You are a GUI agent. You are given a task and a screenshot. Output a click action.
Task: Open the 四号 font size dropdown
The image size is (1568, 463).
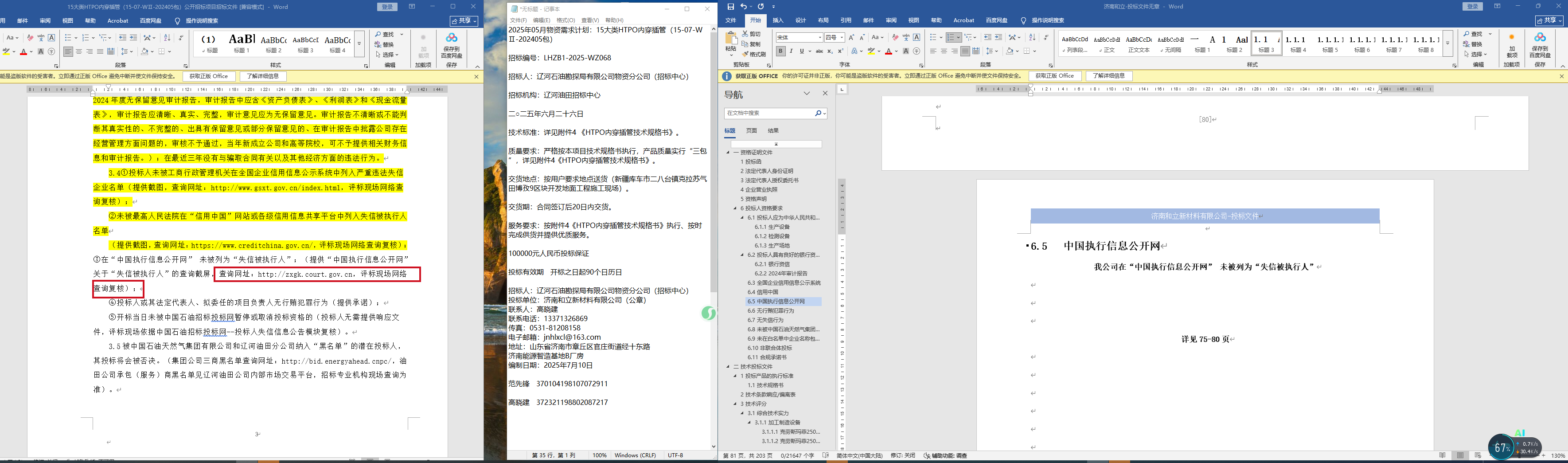coord(841,38)
